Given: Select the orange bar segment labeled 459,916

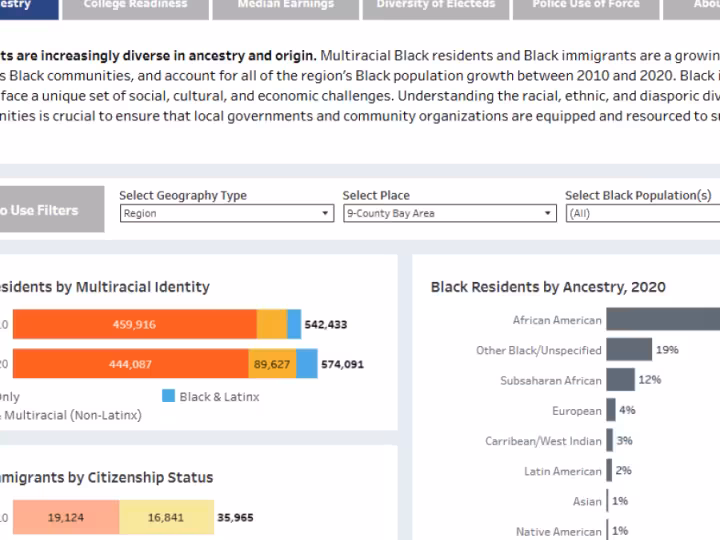Looking at the screenshot, I should [134, 324].
